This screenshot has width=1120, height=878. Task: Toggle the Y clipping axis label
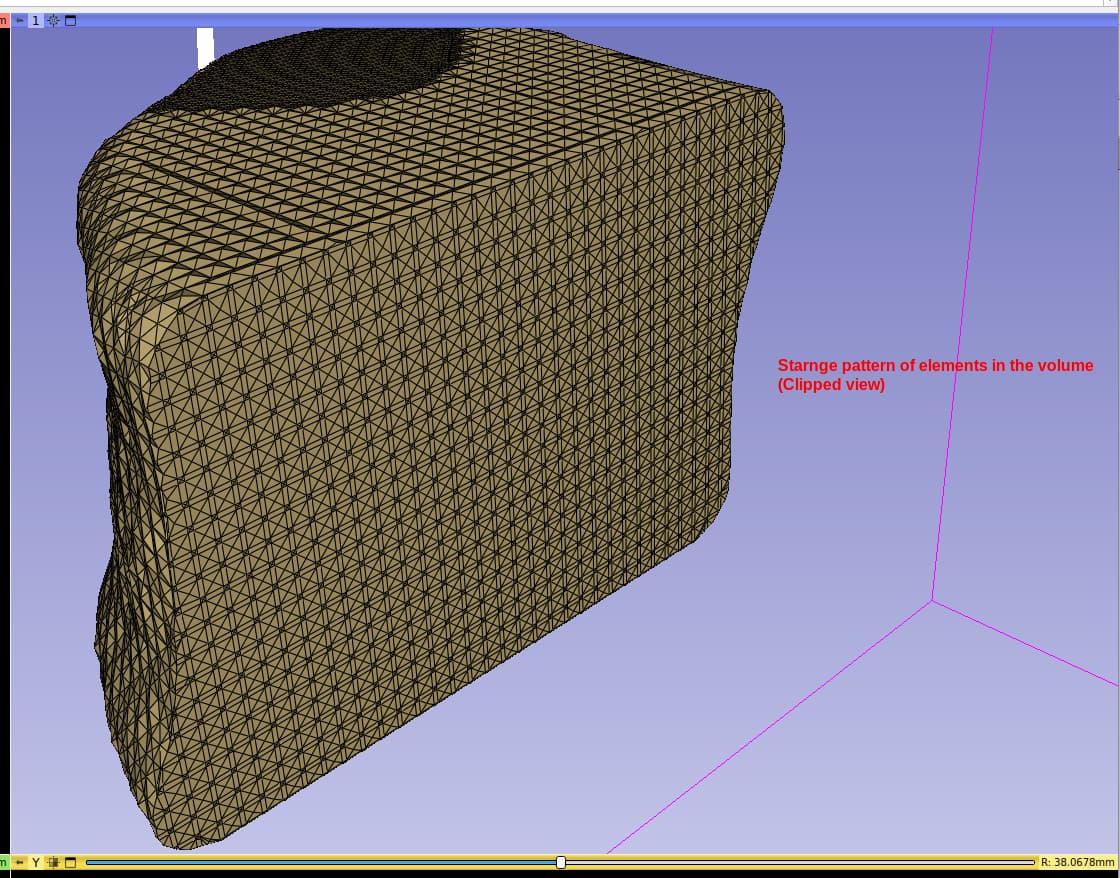(x=36, y=861)
